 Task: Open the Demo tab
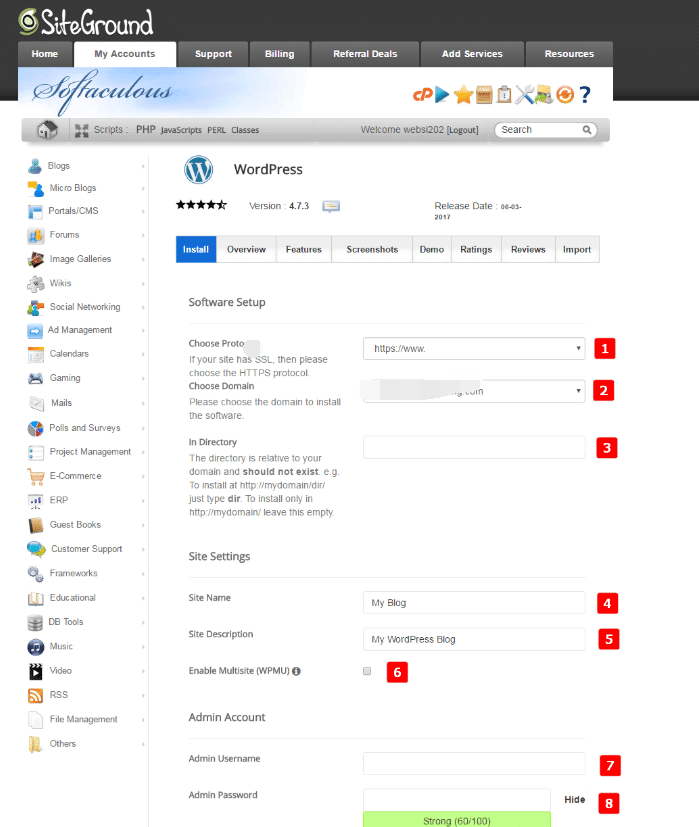click(x=432, y=249)
